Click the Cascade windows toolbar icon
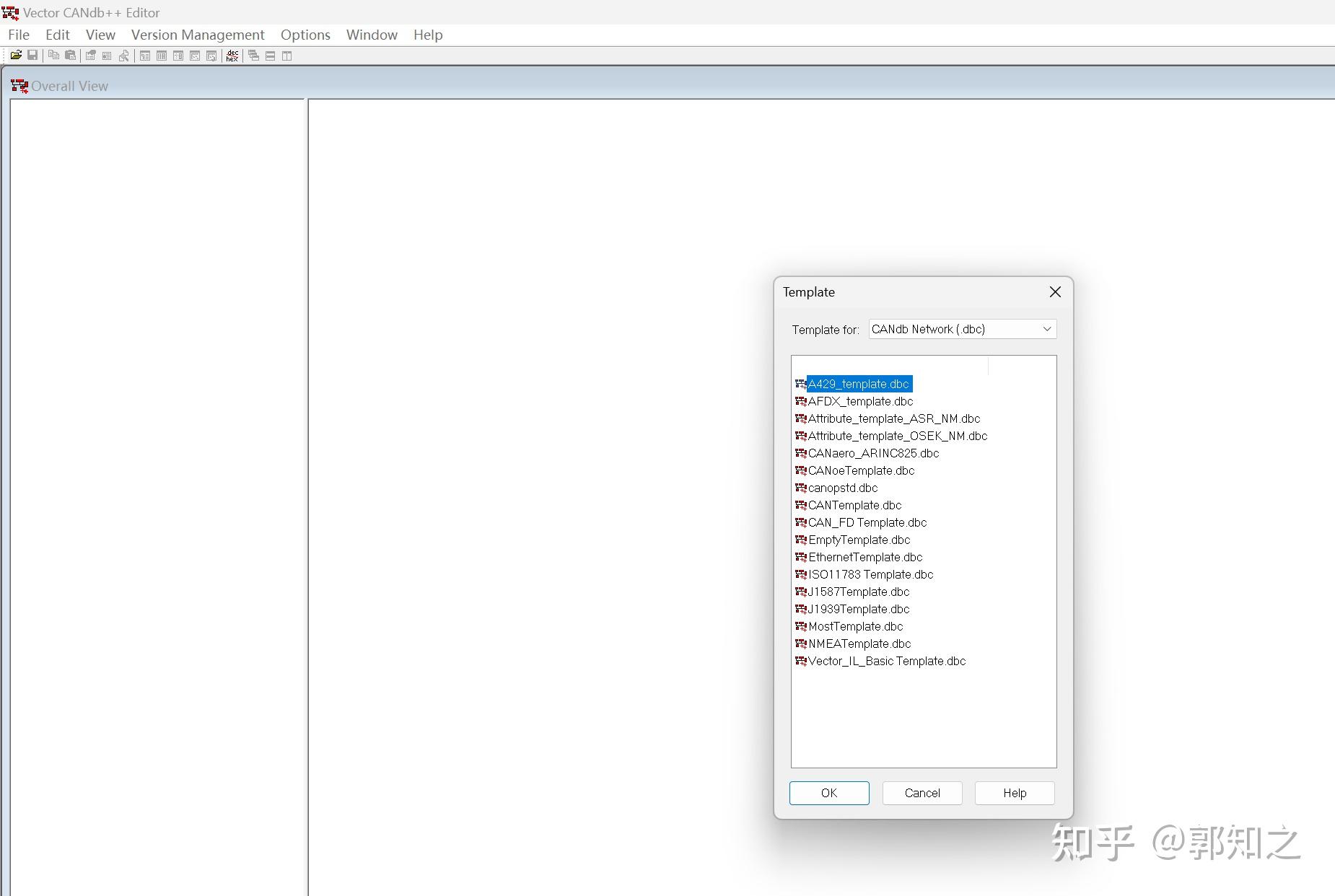This screenshot has width=1335, height=896. [253, 56]
